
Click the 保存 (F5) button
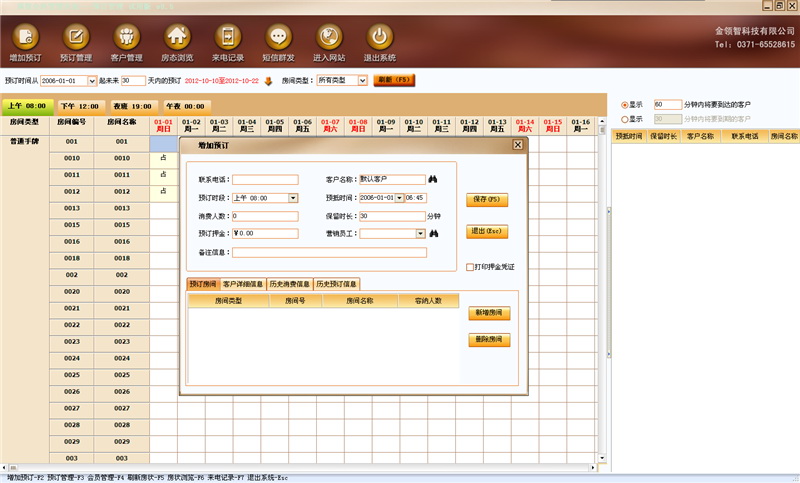pyautogui.click(x=487, y=200)
